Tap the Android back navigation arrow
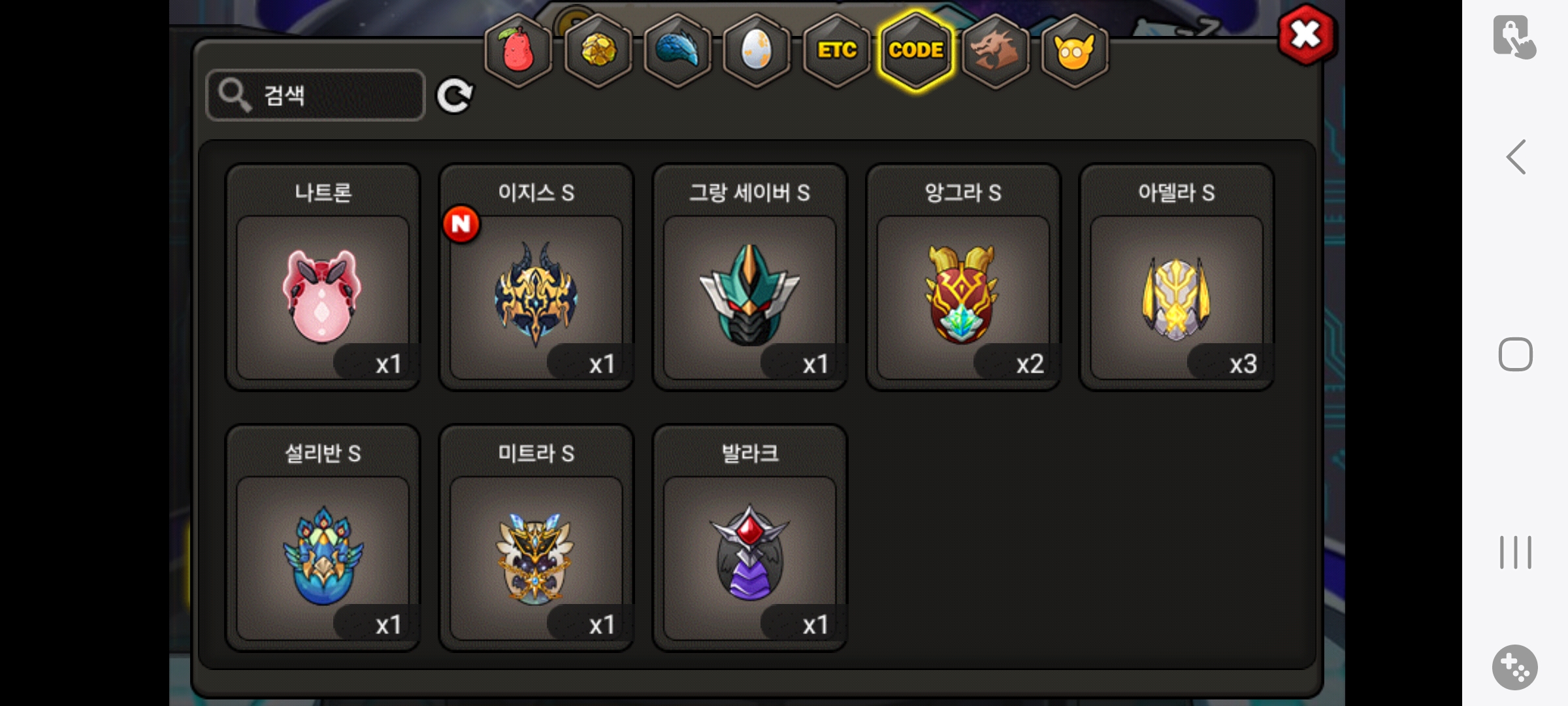 pos(1516,157)
